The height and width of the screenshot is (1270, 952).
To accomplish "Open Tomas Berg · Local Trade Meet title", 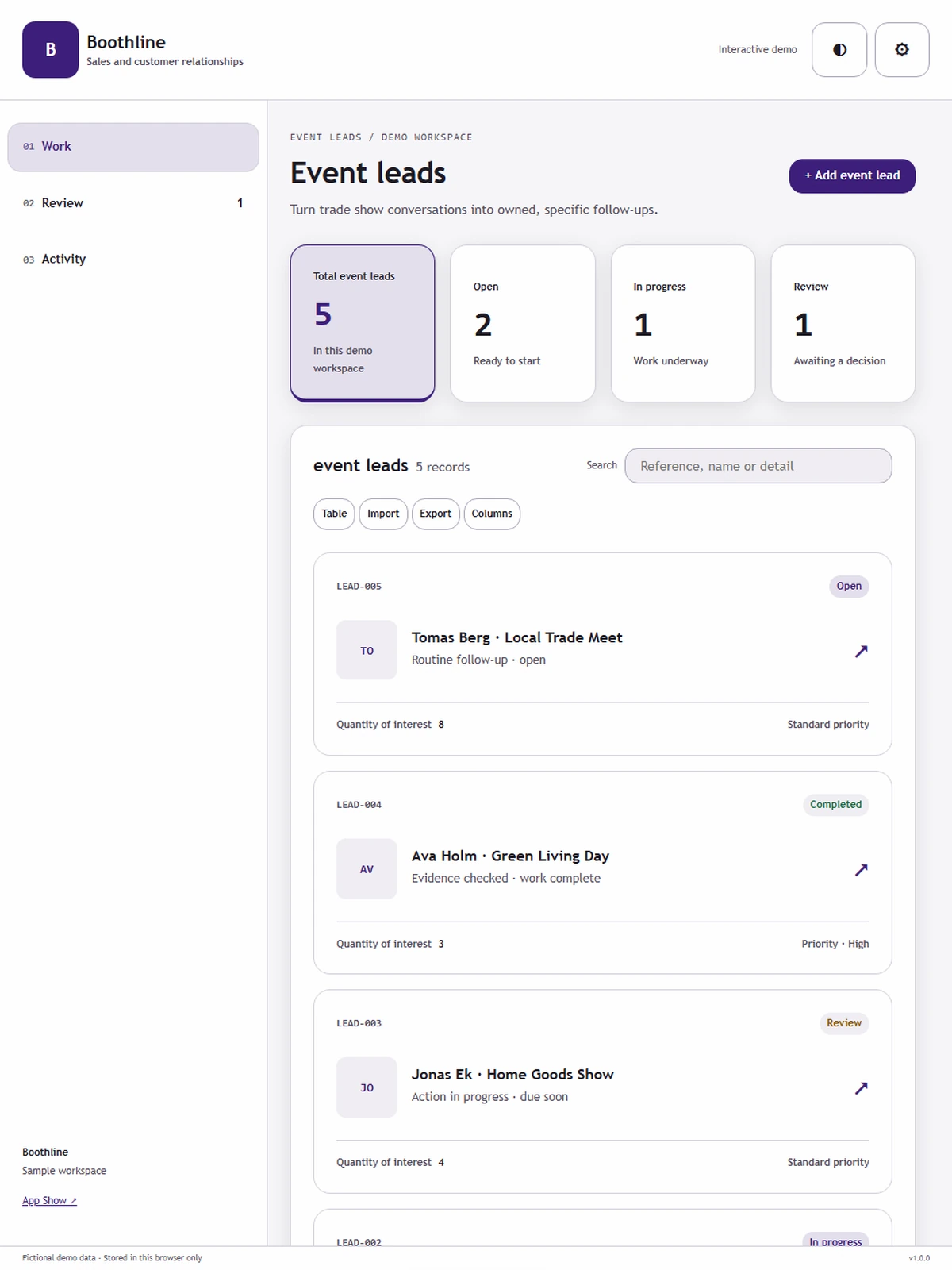I will [516, 637].
